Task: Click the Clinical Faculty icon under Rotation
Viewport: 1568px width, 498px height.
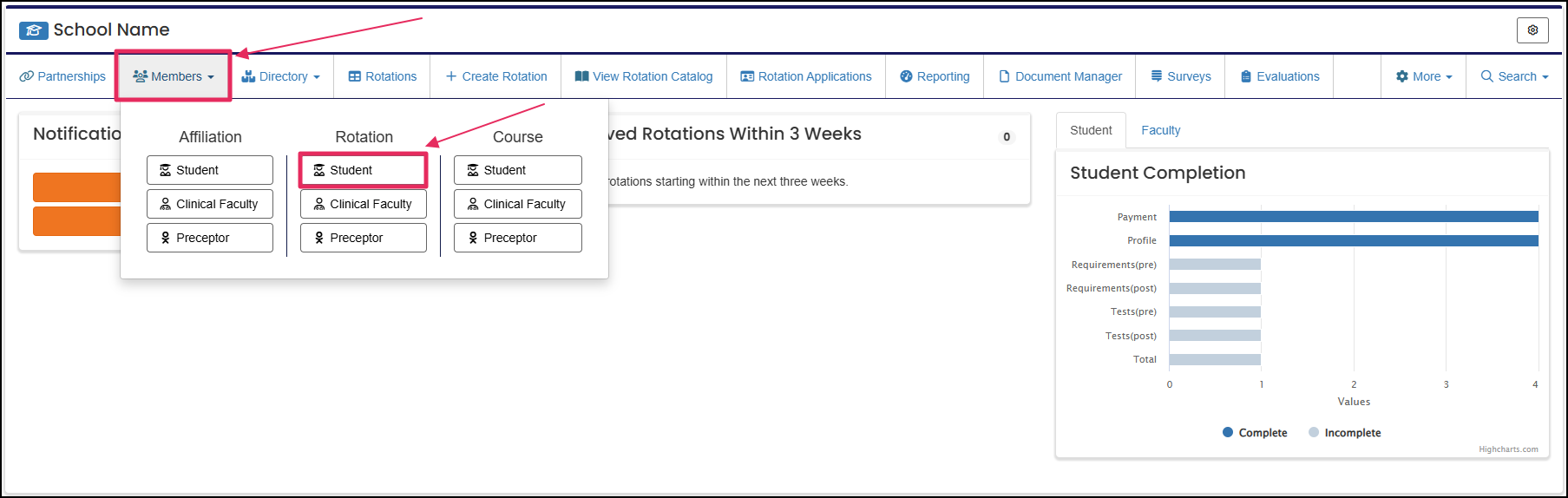Action: coord(319,204)
